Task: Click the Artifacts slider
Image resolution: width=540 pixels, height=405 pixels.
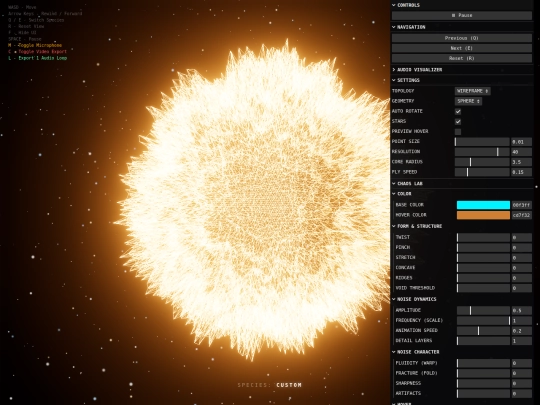Action: tap(483, 393)
